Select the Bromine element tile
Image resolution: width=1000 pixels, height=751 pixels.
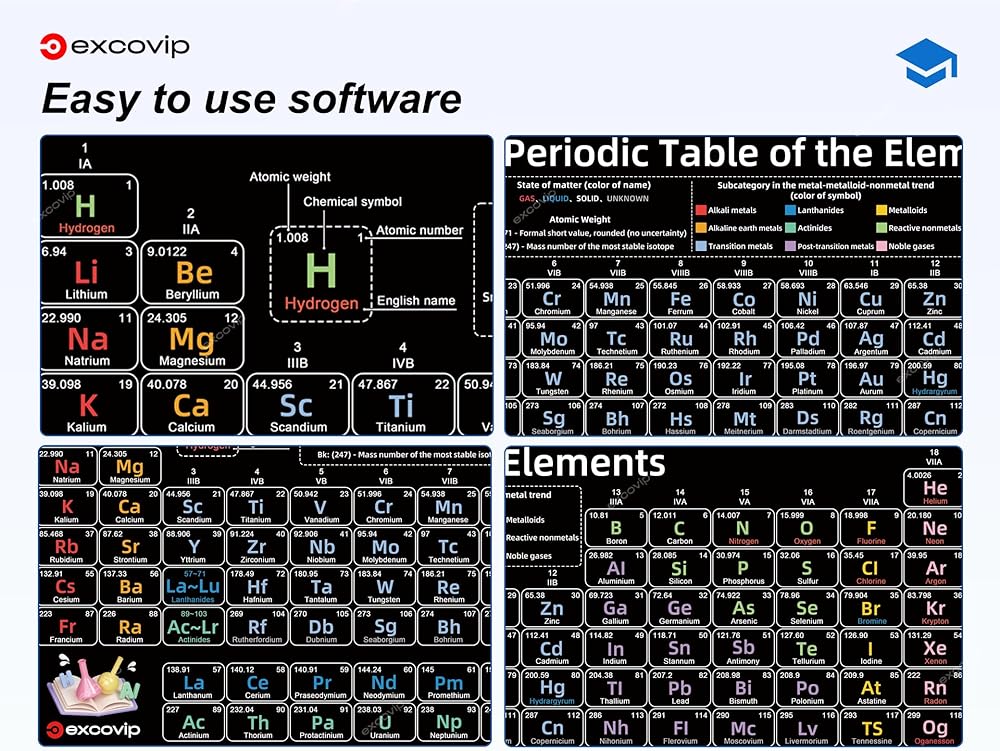click(871, 608)
